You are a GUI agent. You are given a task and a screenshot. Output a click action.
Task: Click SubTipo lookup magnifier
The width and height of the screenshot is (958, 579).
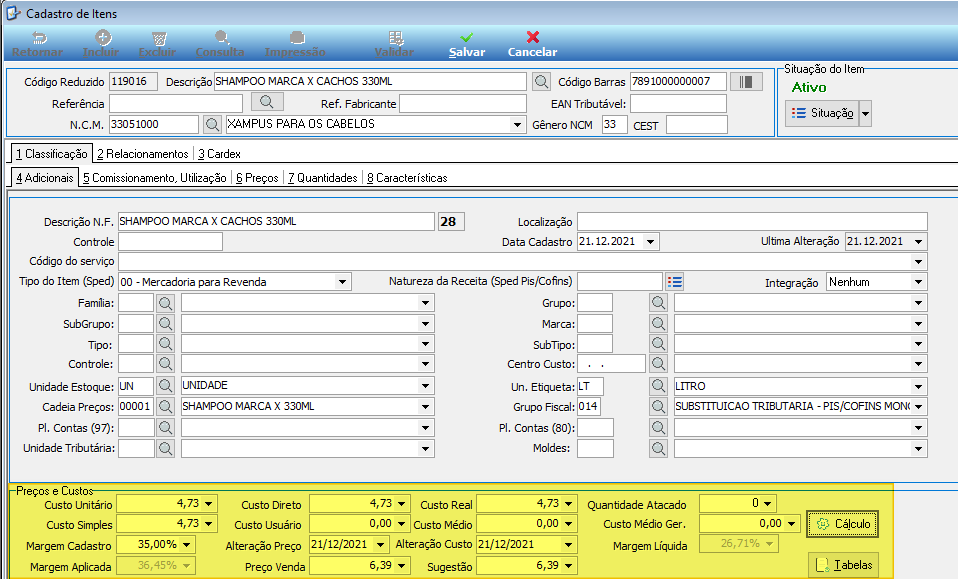[658, 344]
